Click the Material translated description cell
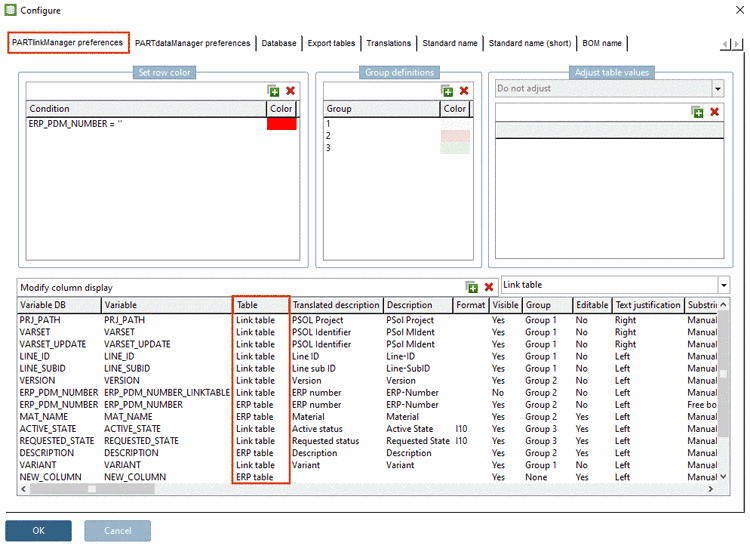Screen dimensions: 750x549 click(x=309, y=417)
